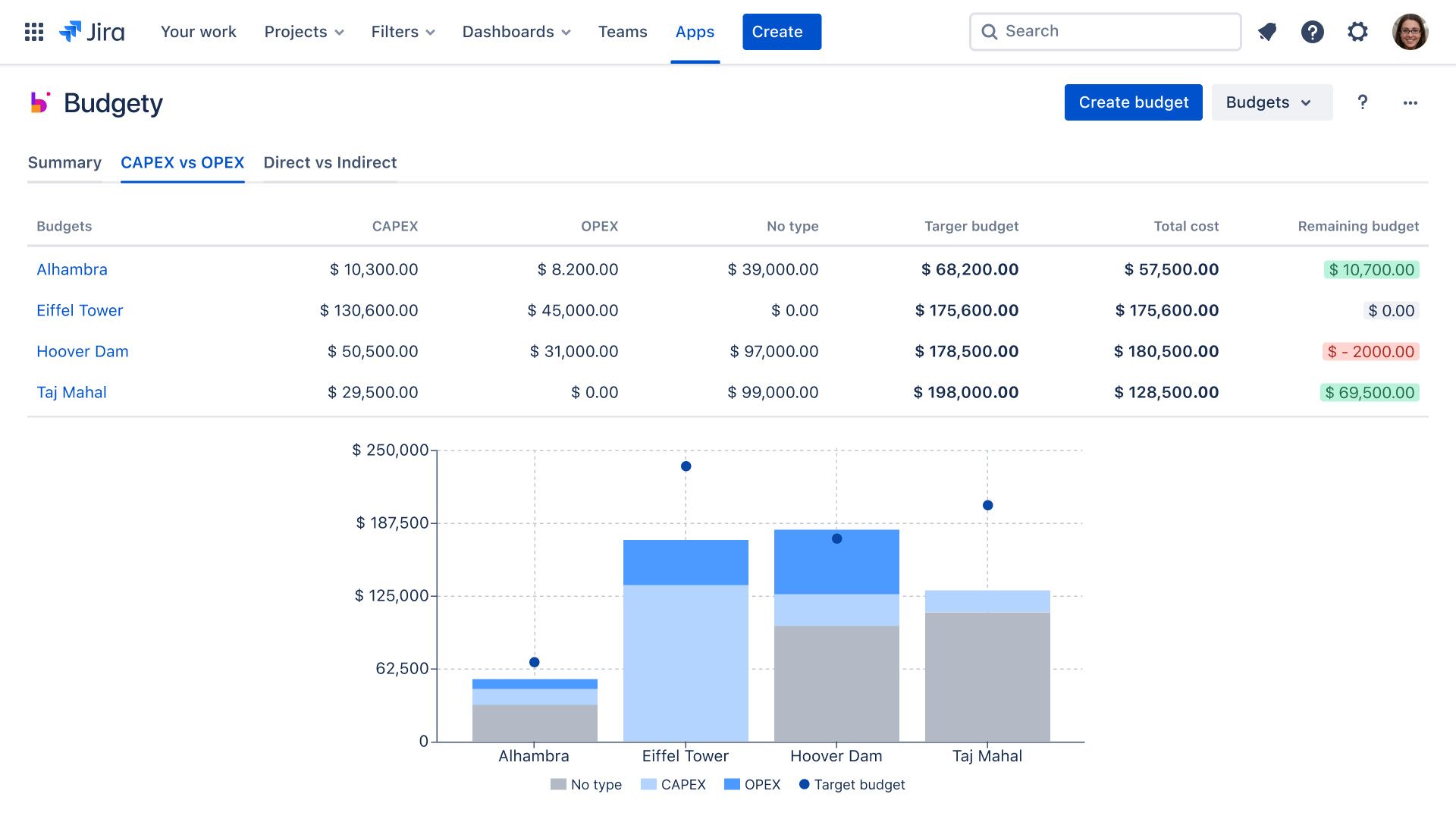Toggle the CAPEX legend entry
Viewport: 1456px width, 819px height.
coord(673,785)
